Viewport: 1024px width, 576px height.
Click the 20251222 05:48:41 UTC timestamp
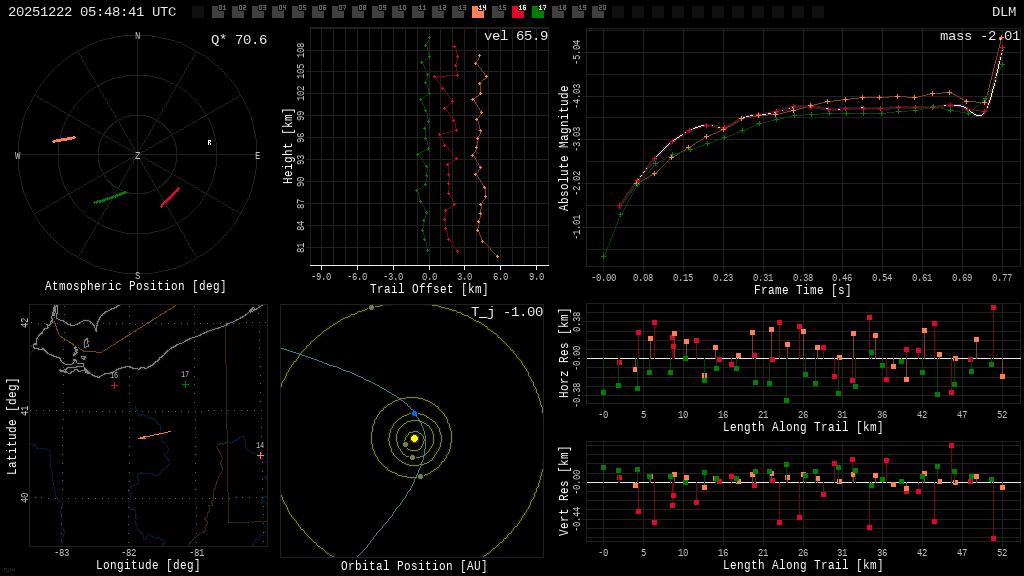coord(92,12)
